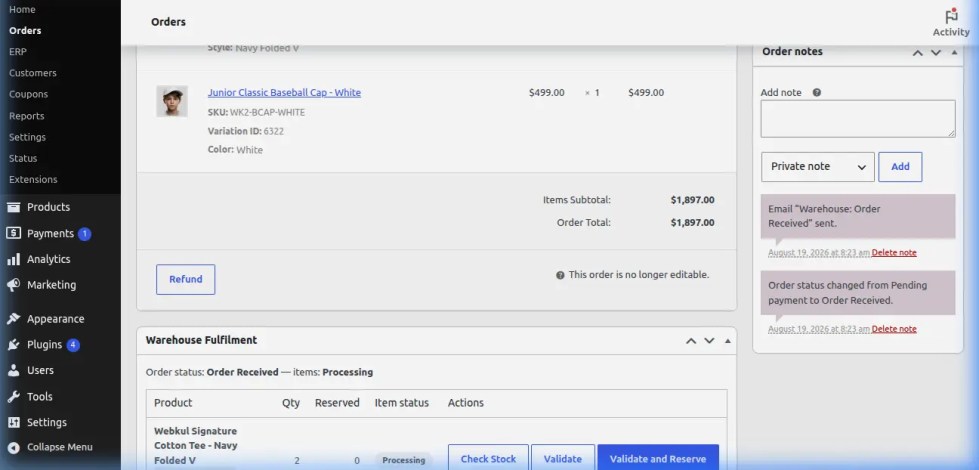Move Order notes panel up
The width and height of the screenshot is (979, 470).
[x=917, y=52]
